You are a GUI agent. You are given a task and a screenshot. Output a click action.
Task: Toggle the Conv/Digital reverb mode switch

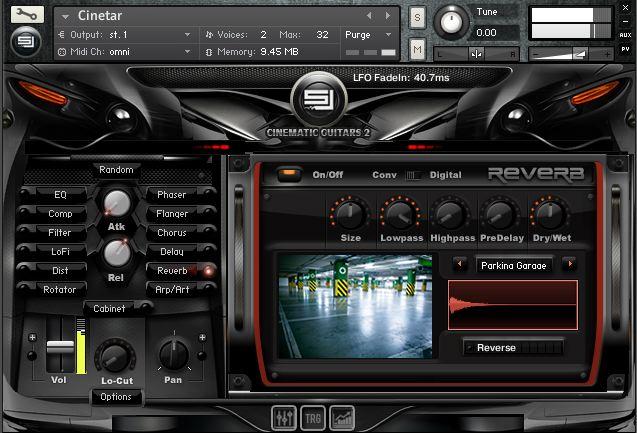click(413, 175)
